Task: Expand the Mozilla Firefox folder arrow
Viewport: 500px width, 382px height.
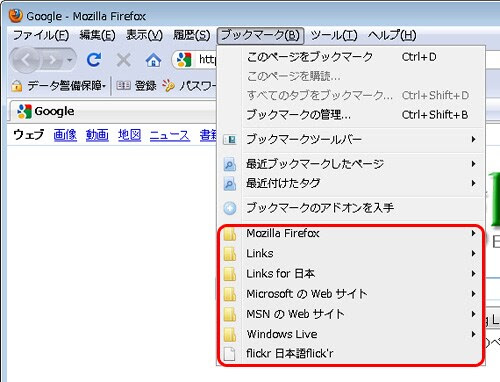Action: tap(473, 233)
